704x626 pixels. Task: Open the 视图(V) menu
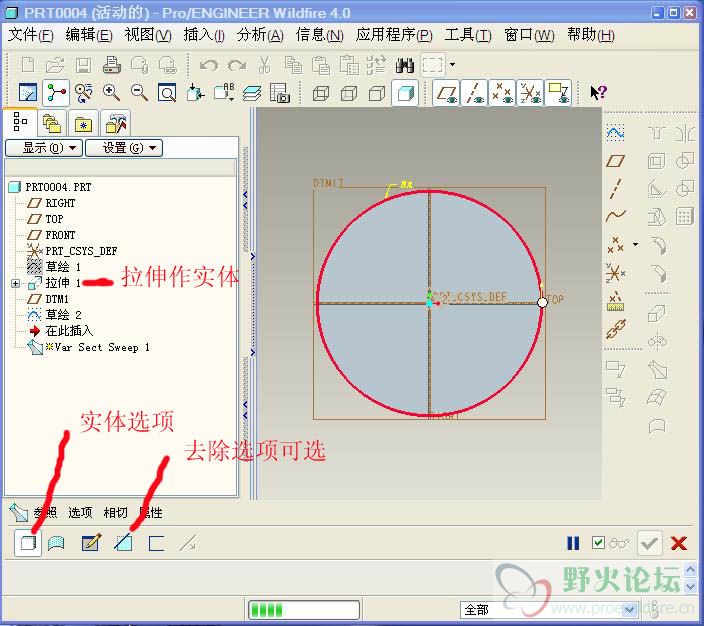pos(148,35)
